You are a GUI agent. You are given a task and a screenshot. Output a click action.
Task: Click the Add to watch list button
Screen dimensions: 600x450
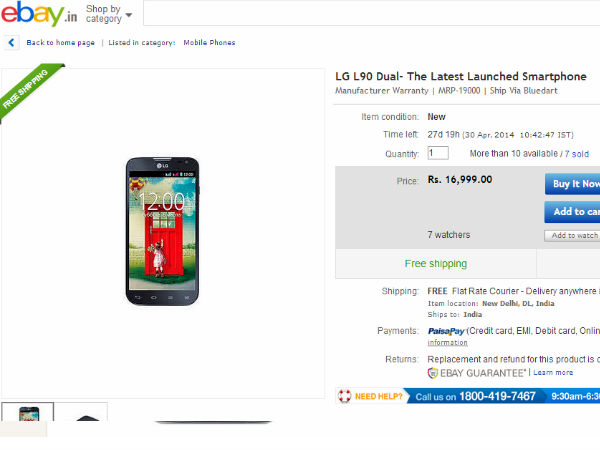click(572, 236)
